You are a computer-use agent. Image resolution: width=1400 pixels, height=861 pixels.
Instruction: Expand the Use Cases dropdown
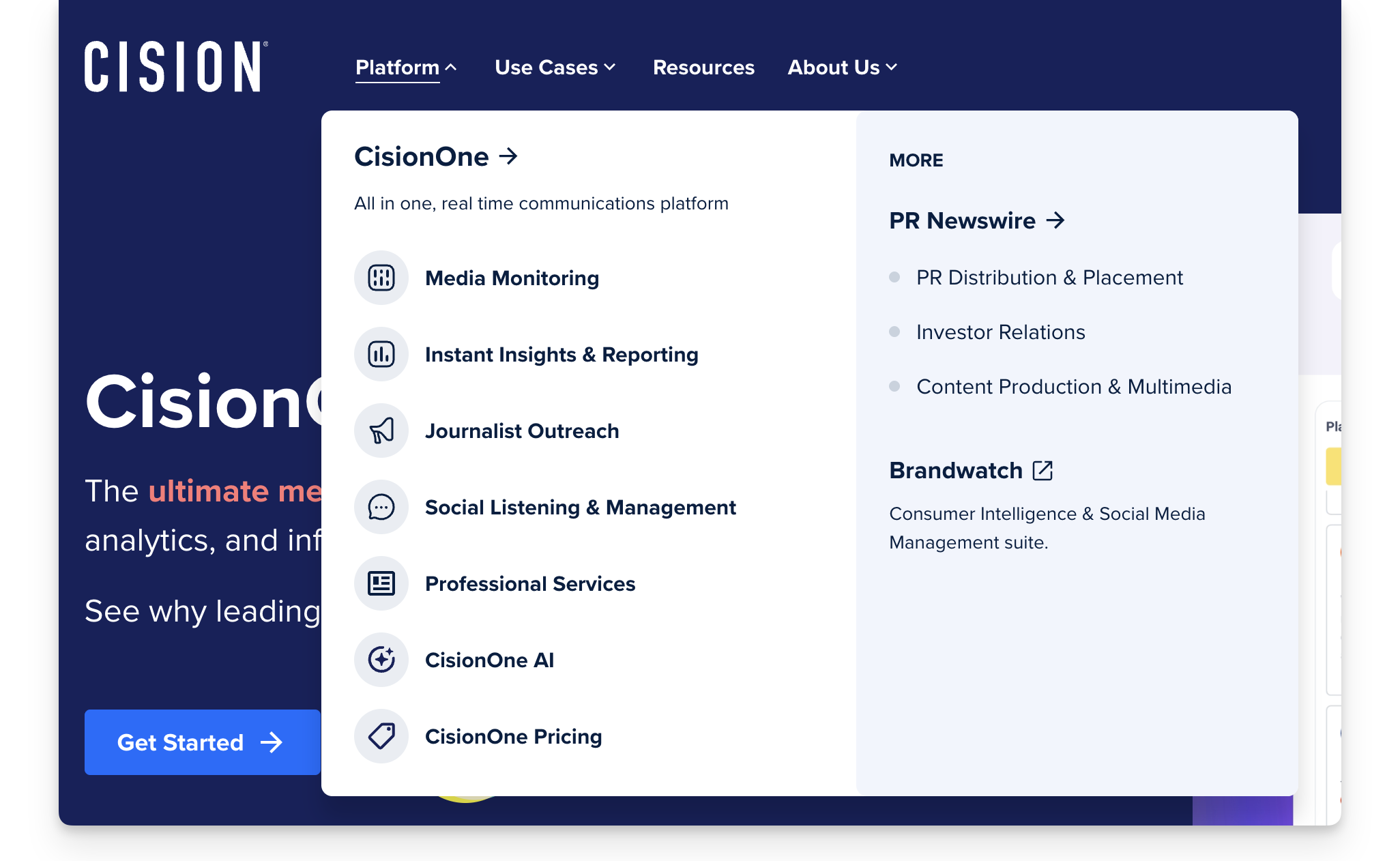point(609,68)
